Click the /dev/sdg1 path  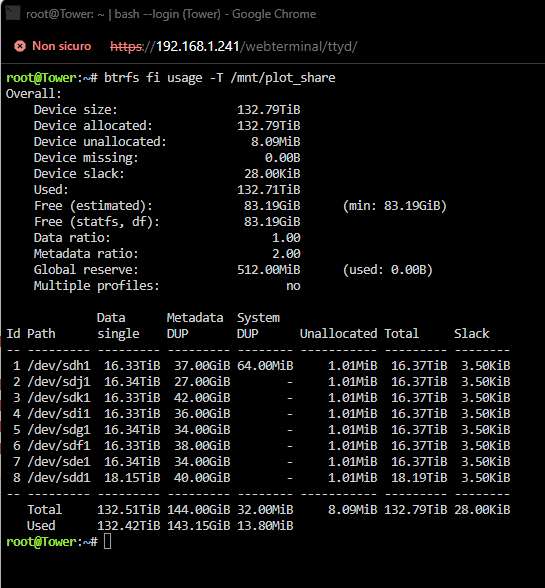(x=59, y=430)
